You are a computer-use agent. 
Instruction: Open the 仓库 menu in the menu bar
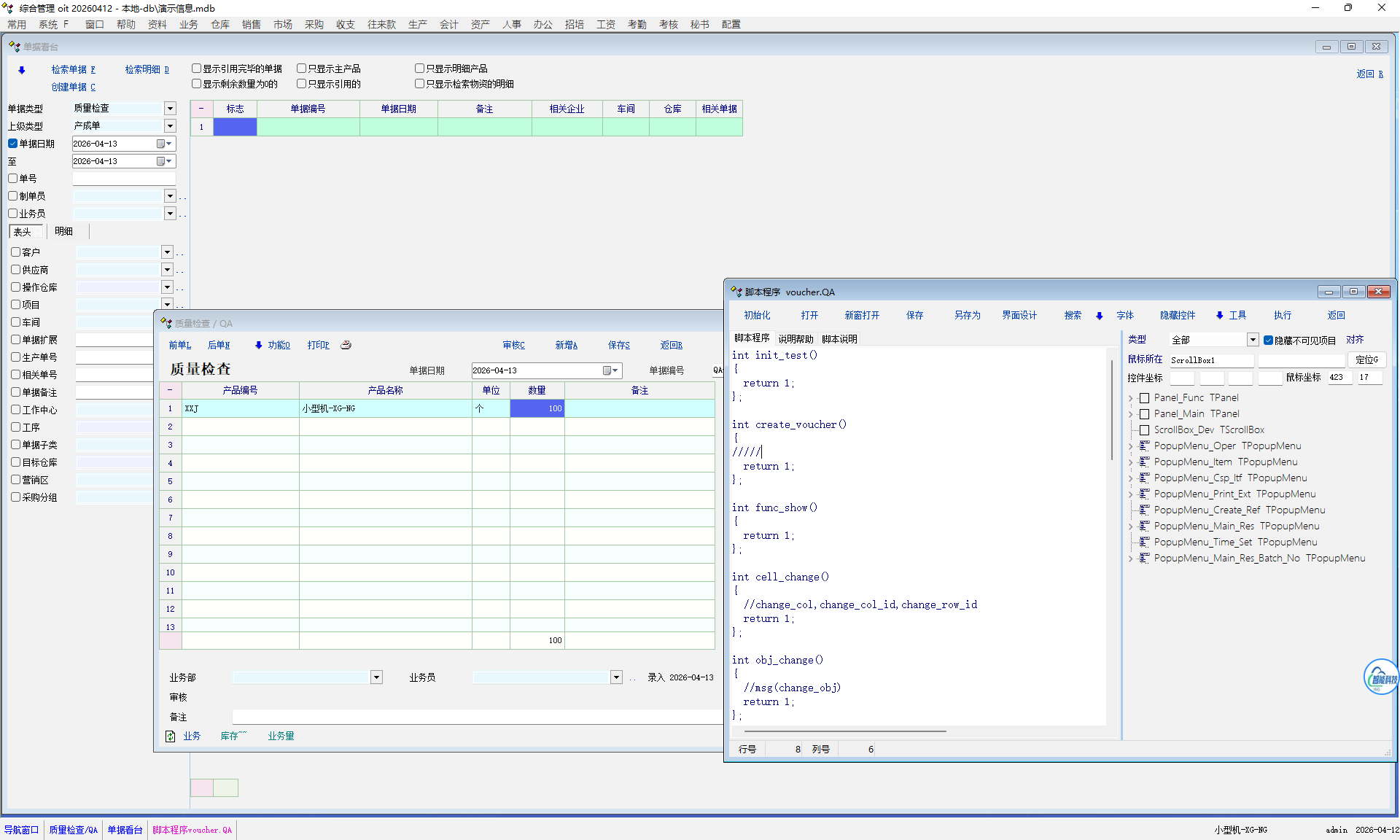pos(220,24)
